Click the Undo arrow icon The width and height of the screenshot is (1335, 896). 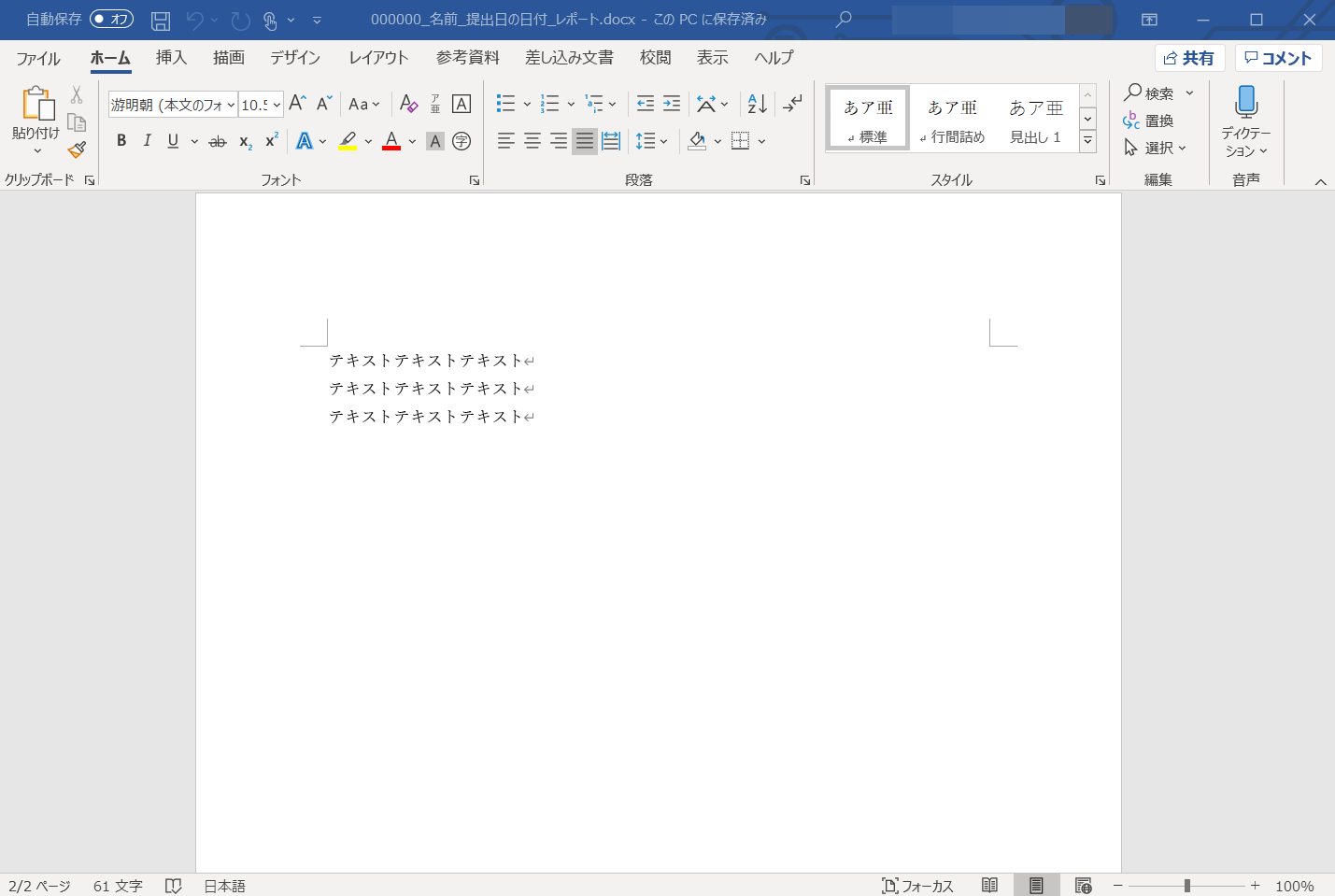tap(194, 20)
